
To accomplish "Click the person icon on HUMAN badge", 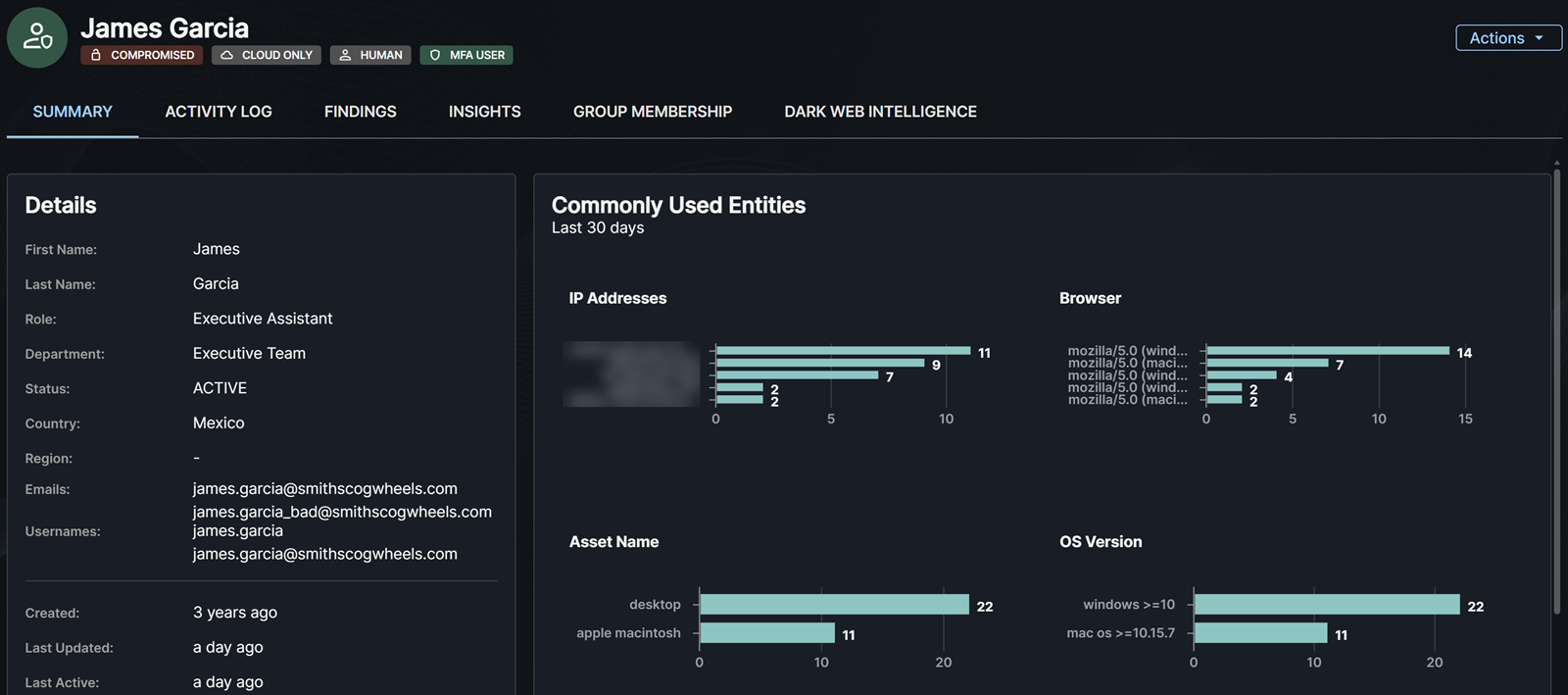I will (345, 56).
